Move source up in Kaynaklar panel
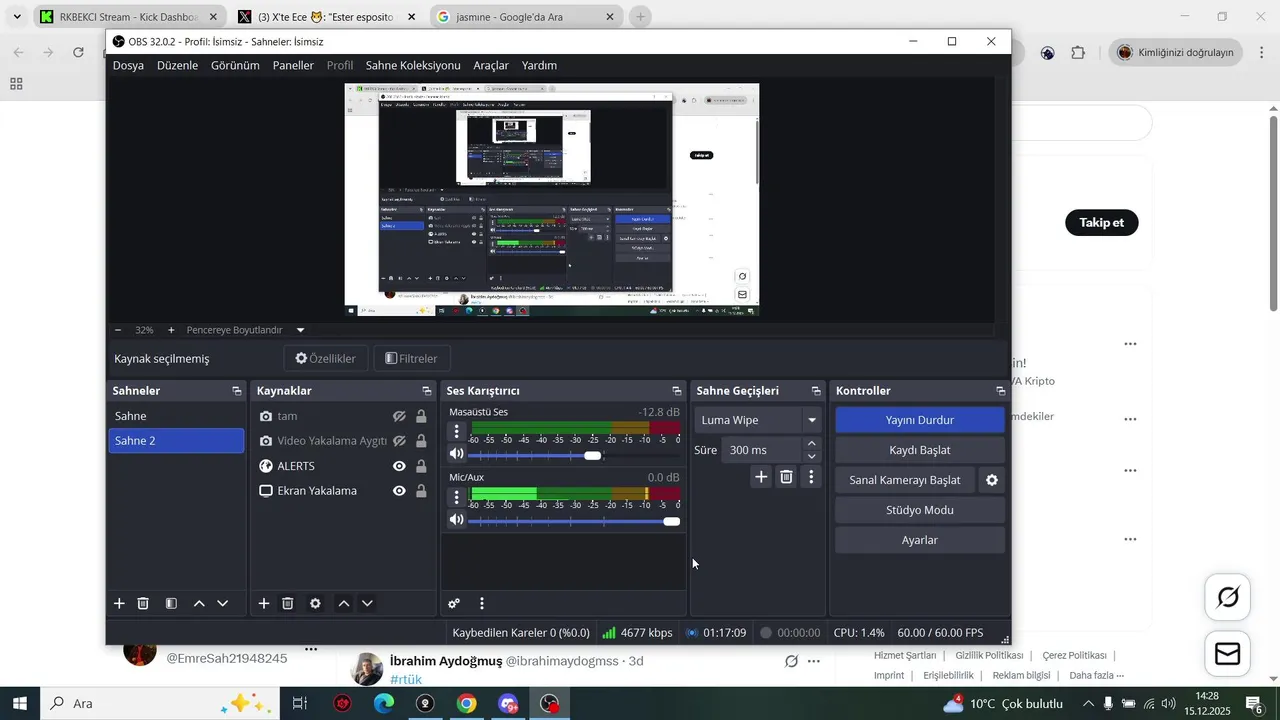The height and width of the screenshot is (720, 1280). pos(344,603)
